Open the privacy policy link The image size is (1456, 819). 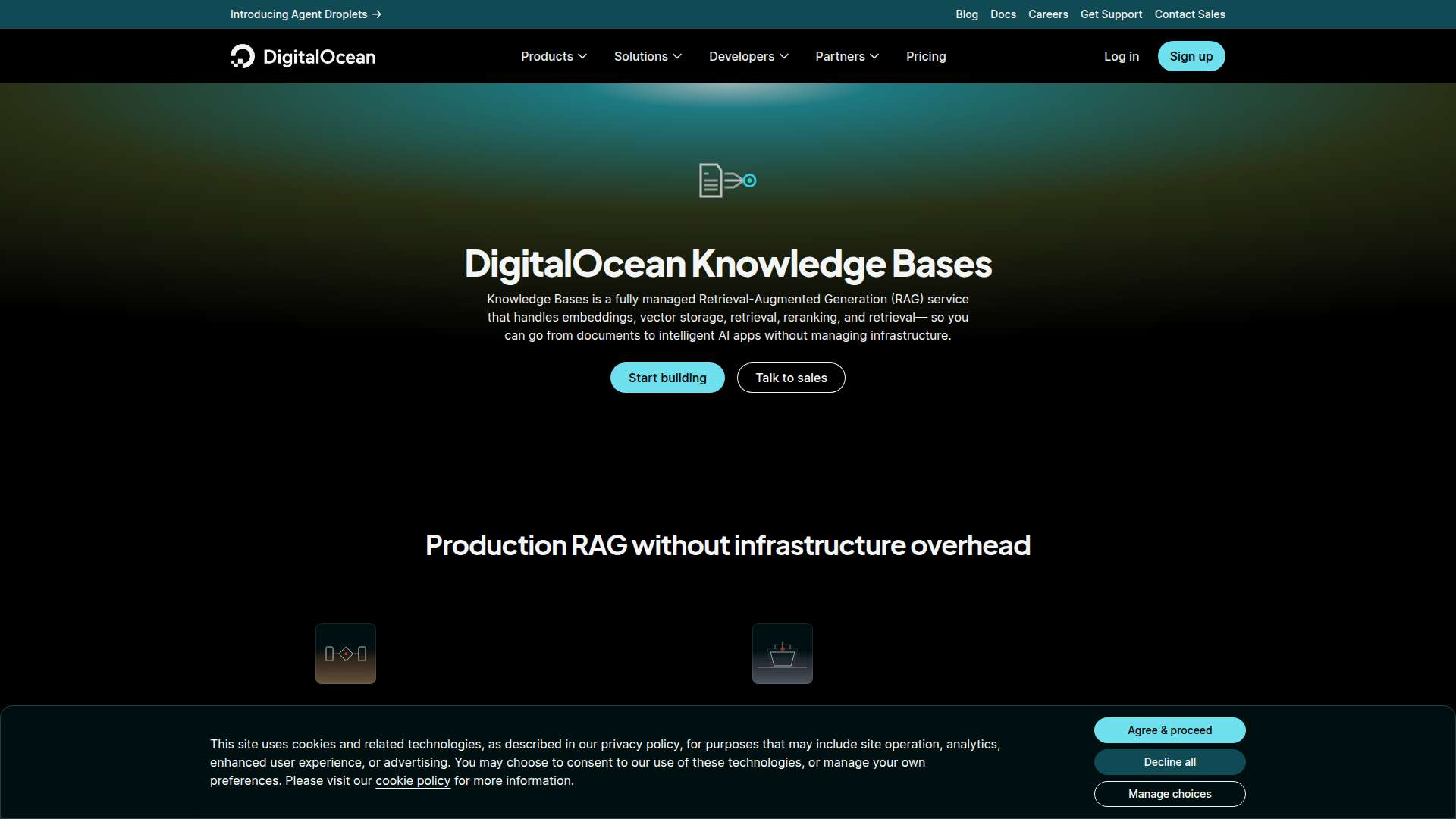640,745
